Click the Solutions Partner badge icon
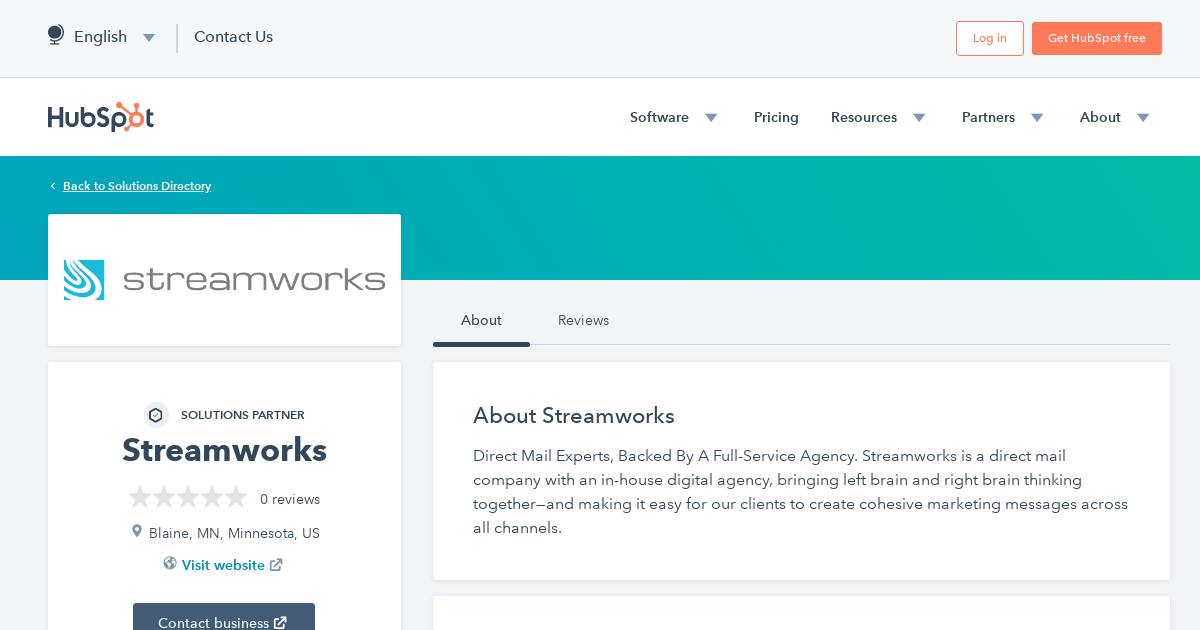The height and width of the screenshot is (630, 1200). tap(156, 415)
